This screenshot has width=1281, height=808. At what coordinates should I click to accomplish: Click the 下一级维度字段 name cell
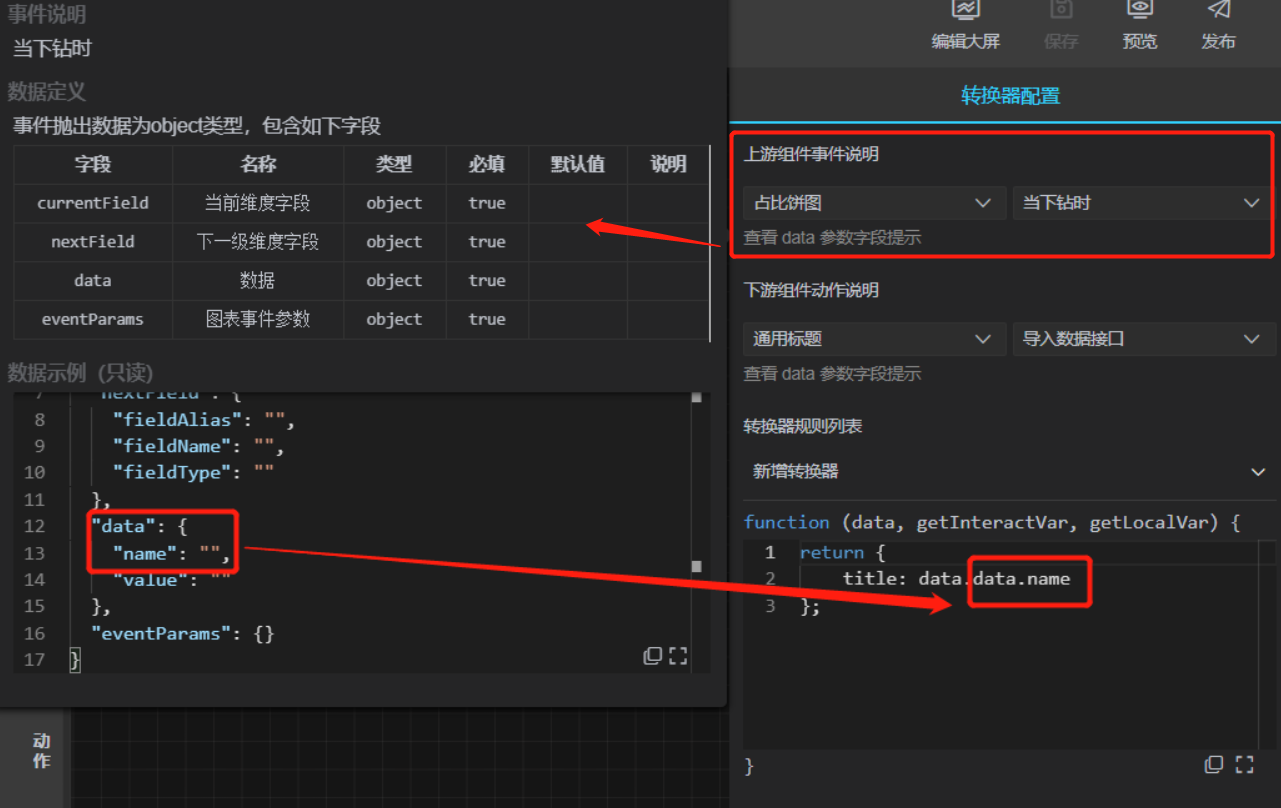258,242
